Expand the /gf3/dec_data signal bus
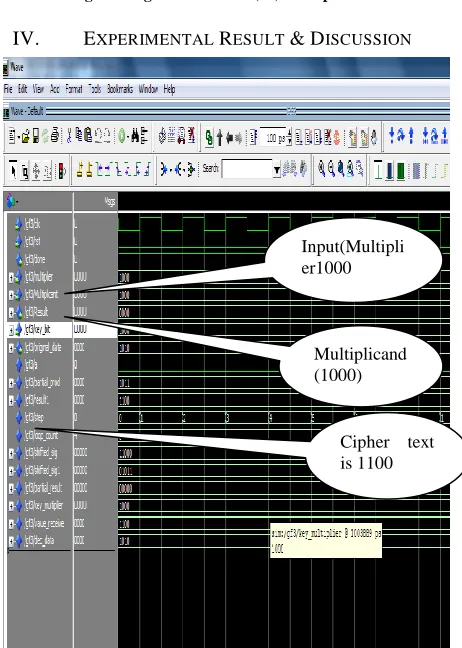 pyautogui.click(x=12, y=541)
